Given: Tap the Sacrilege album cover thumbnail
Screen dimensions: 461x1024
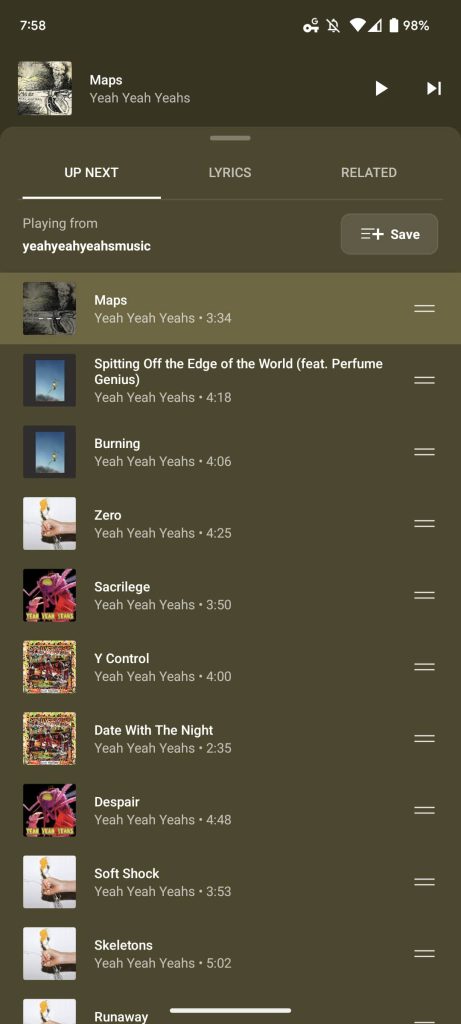Looking at the screenshot, I should 50,595.
